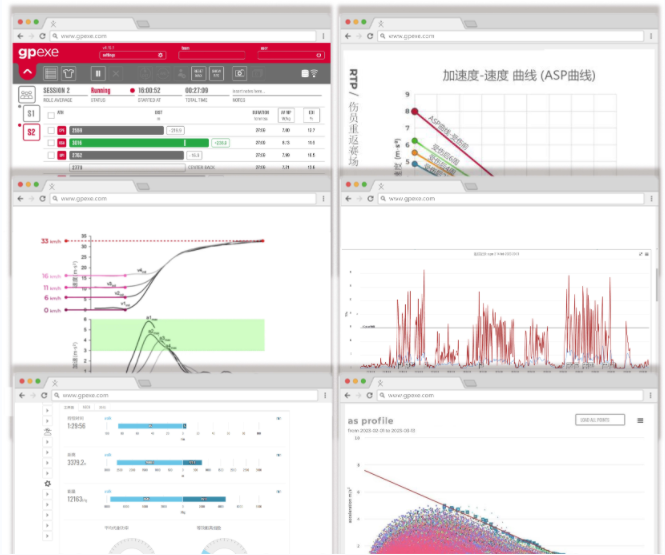Select the S1 session tab
The image size is (665, 555).
tap(31, 113)
